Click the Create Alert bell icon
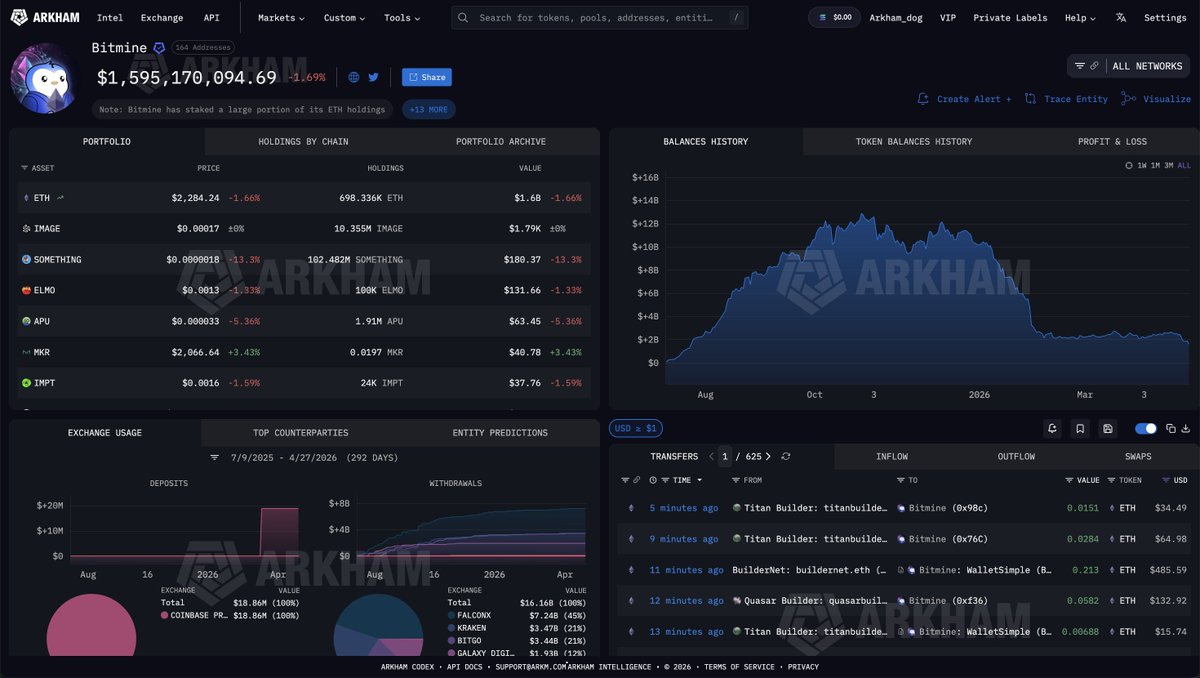 coord(923,99)
